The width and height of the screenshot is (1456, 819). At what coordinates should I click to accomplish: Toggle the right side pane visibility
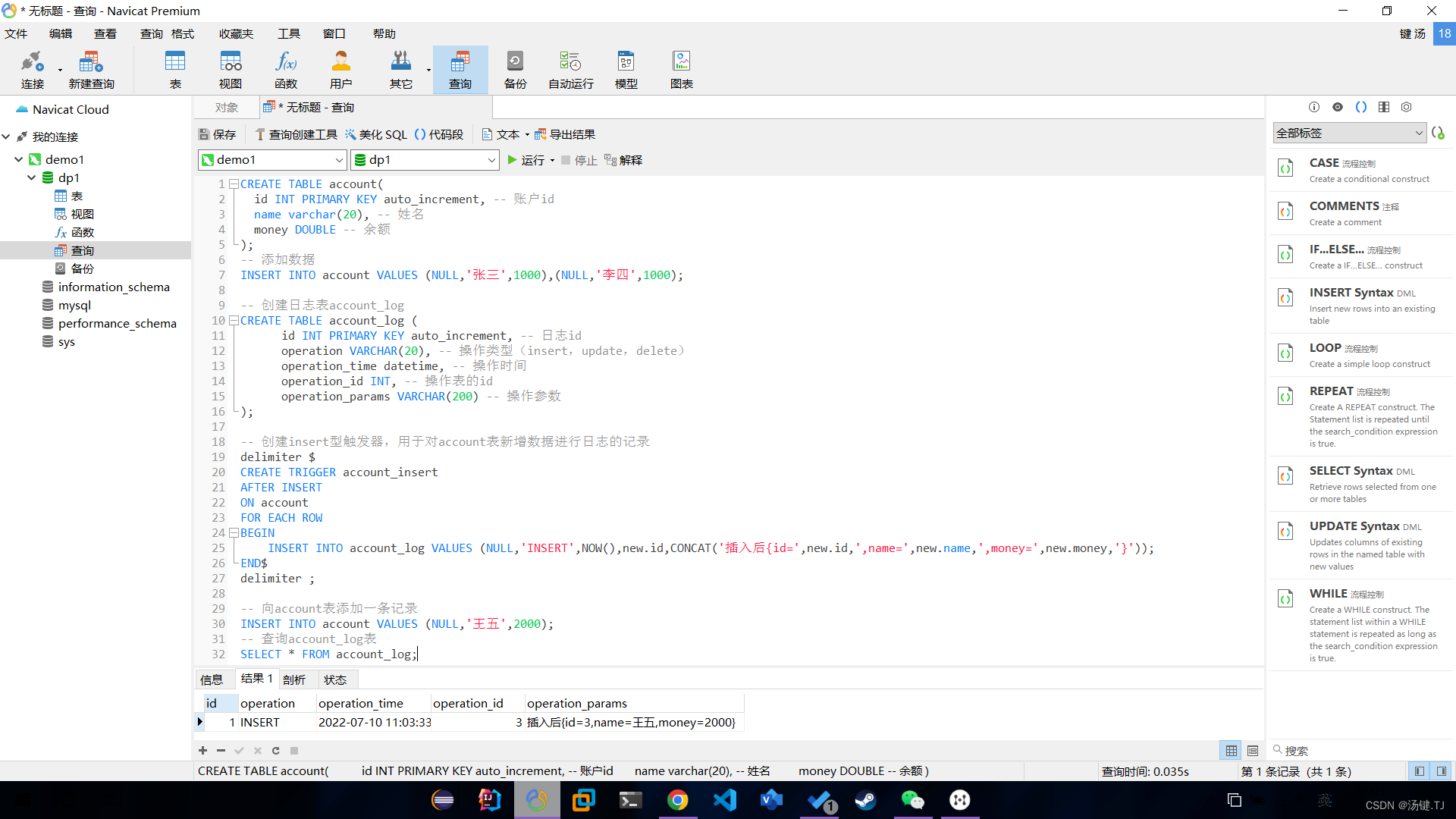click(x=1442, y=771)
